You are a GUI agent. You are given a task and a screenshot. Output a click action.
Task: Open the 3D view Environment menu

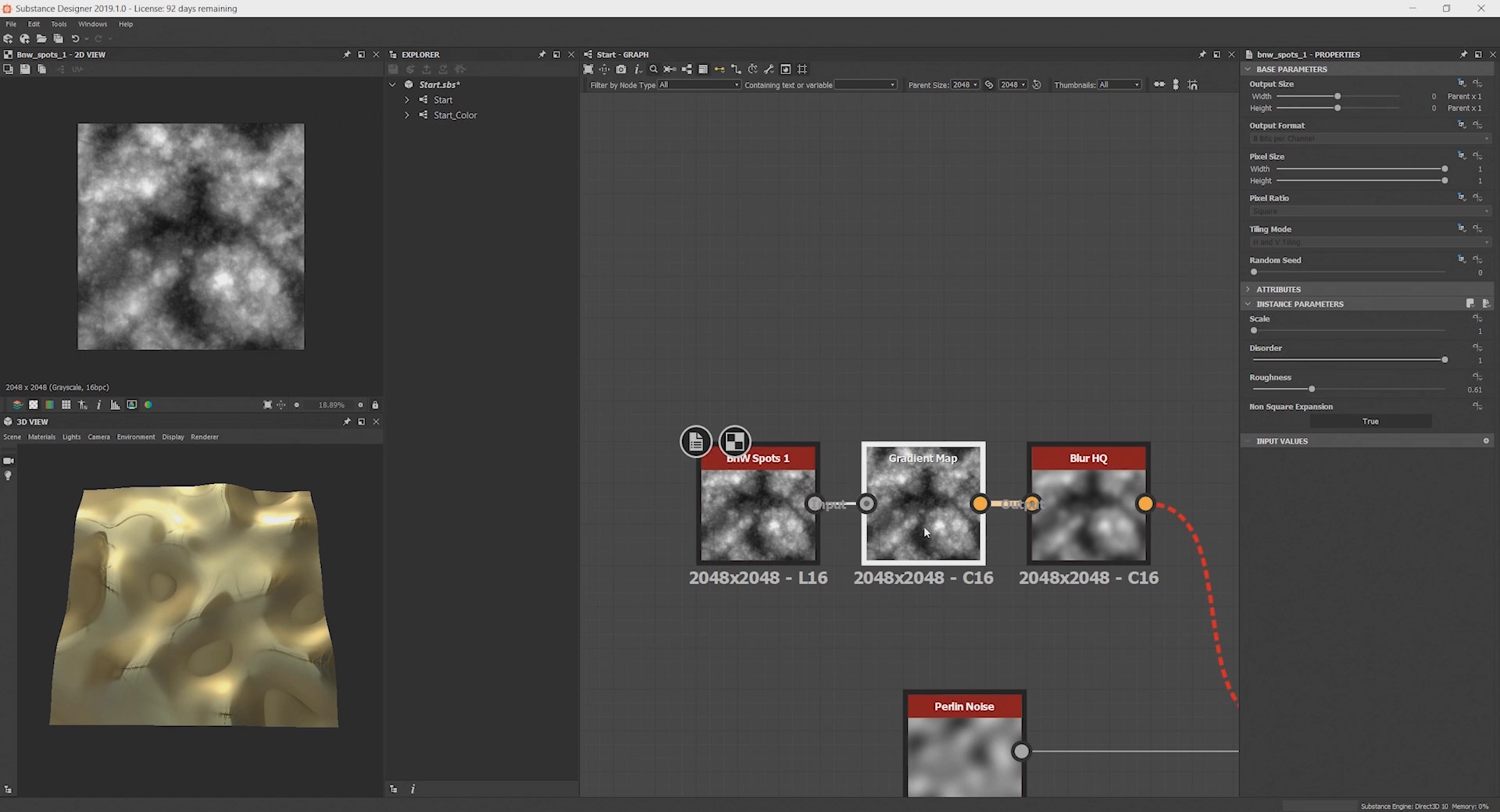point(136,437)
